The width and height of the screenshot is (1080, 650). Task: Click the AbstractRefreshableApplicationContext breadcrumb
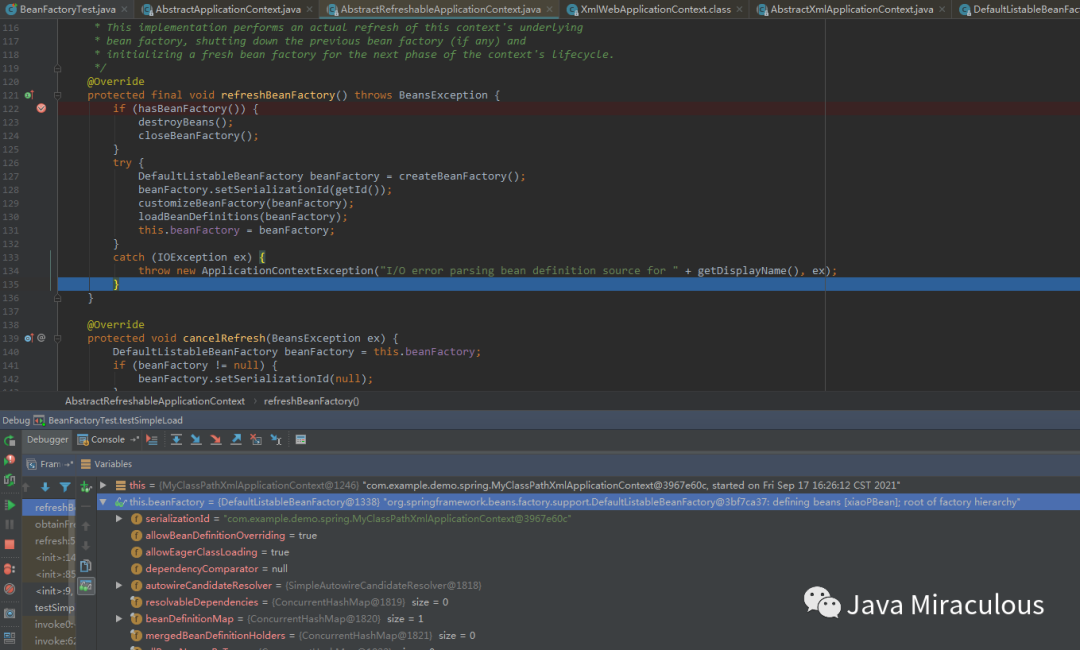pos(155,401)
